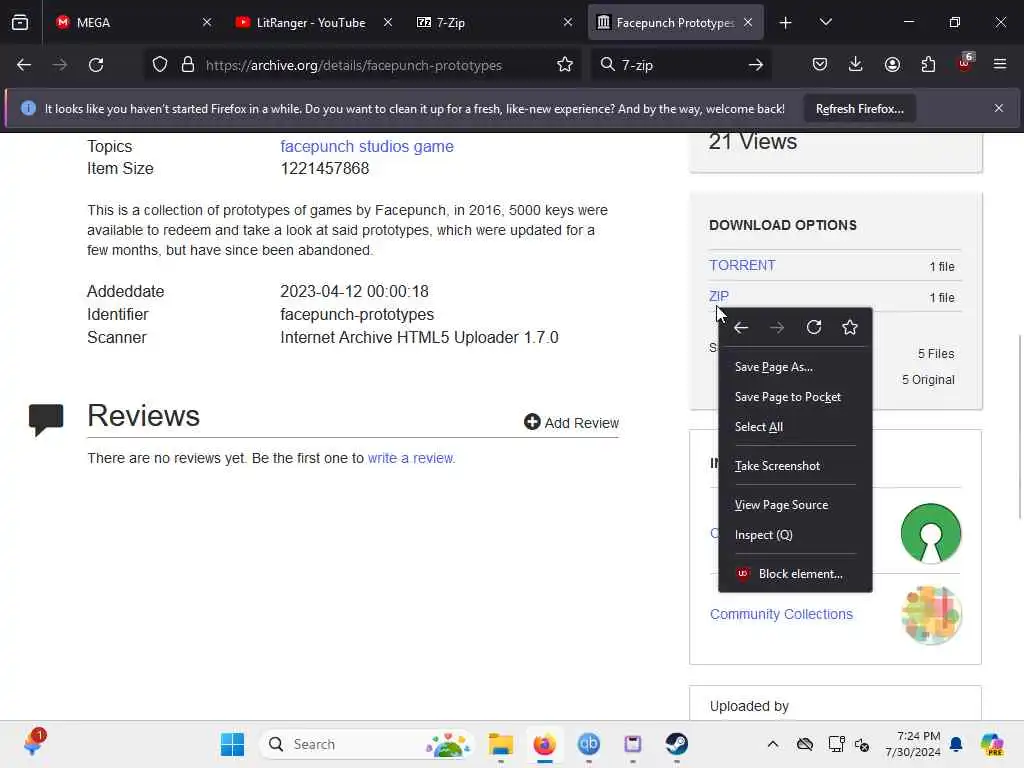This screenshot has width=1024, height=768.
Task: Switch to LitRanger - YouTube tab
Action: coord(311,23)
